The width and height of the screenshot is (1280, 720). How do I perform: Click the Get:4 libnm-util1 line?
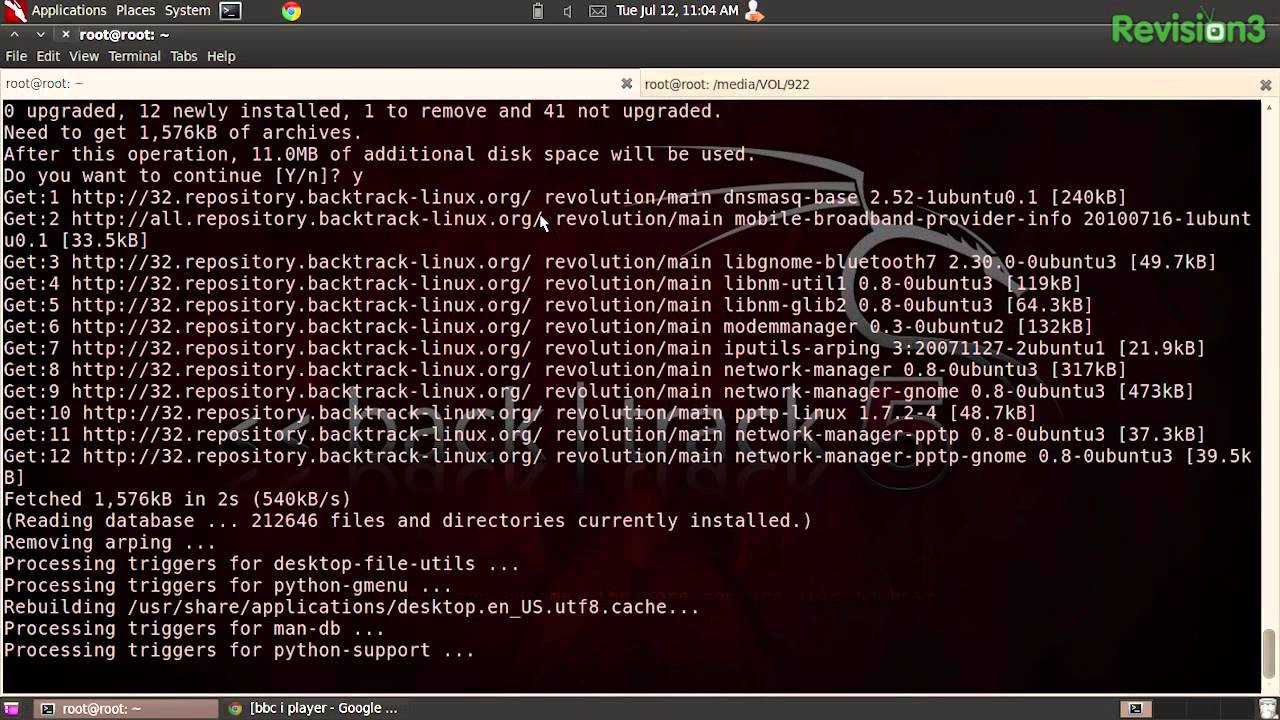coord(542,284)
